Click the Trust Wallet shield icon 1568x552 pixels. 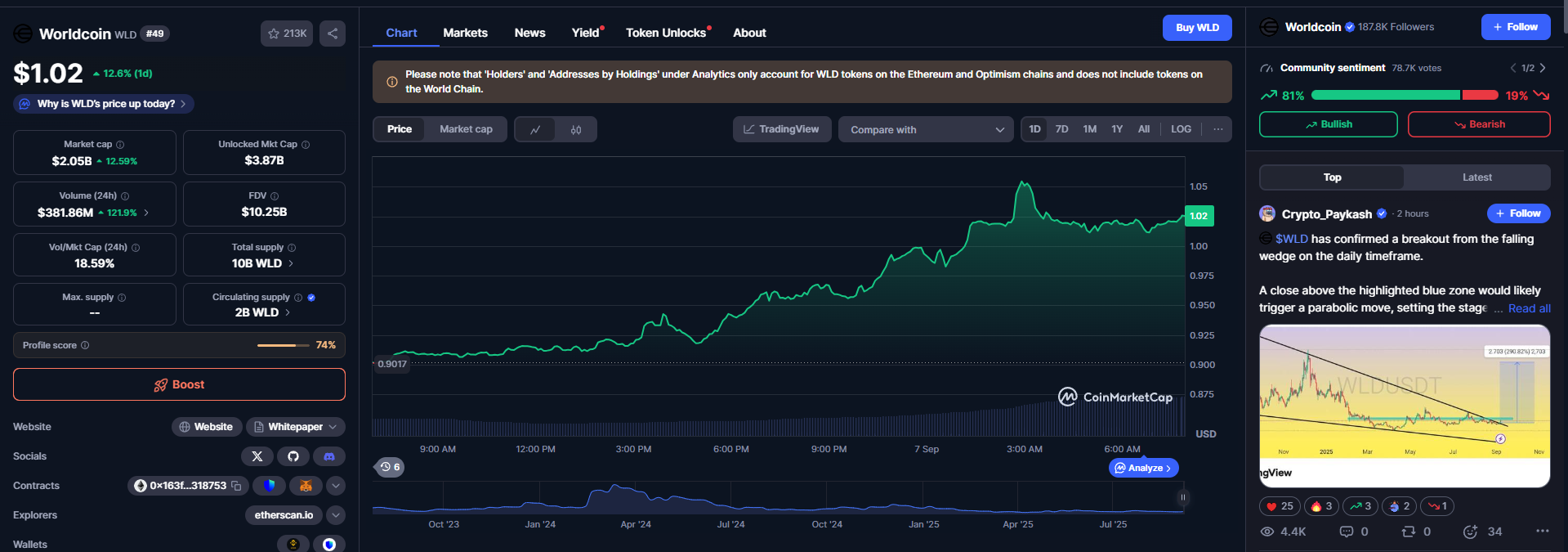269,486
